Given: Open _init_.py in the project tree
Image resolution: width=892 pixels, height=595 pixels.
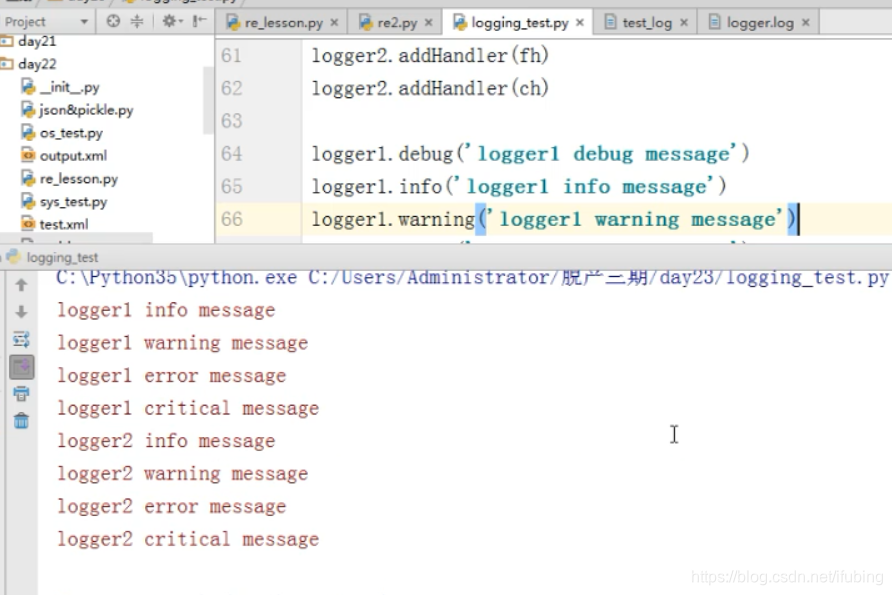Looking at the screenshot, I should click(69, 87).
